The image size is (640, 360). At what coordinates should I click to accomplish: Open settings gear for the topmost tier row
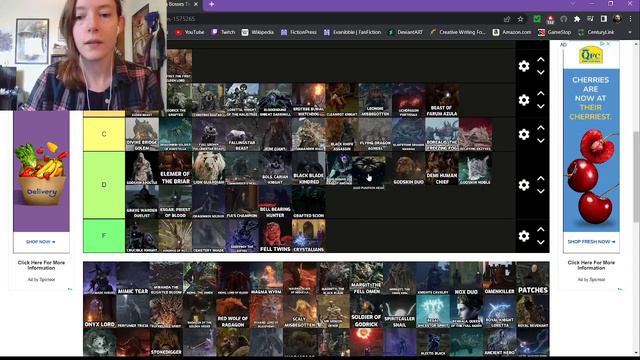(524, 66)
